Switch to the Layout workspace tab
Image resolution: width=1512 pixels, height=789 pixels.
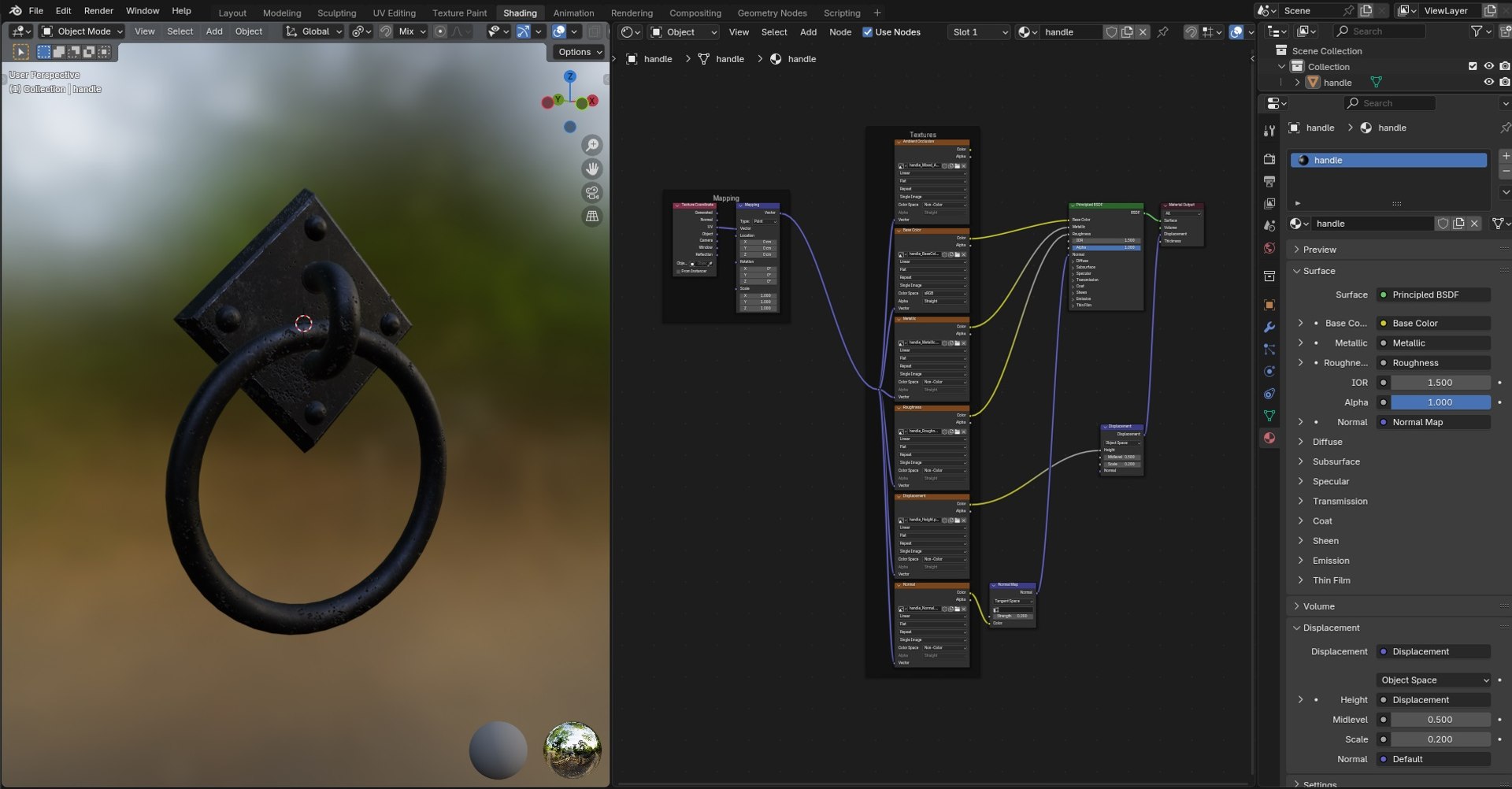point(232,13)
